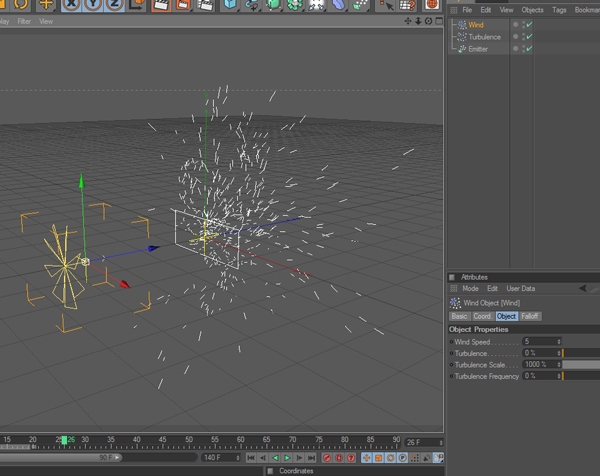This screenshot has width=600, height=476.
Task: Toggle the Wind object enable checkmark
Action: click(528, 25)
